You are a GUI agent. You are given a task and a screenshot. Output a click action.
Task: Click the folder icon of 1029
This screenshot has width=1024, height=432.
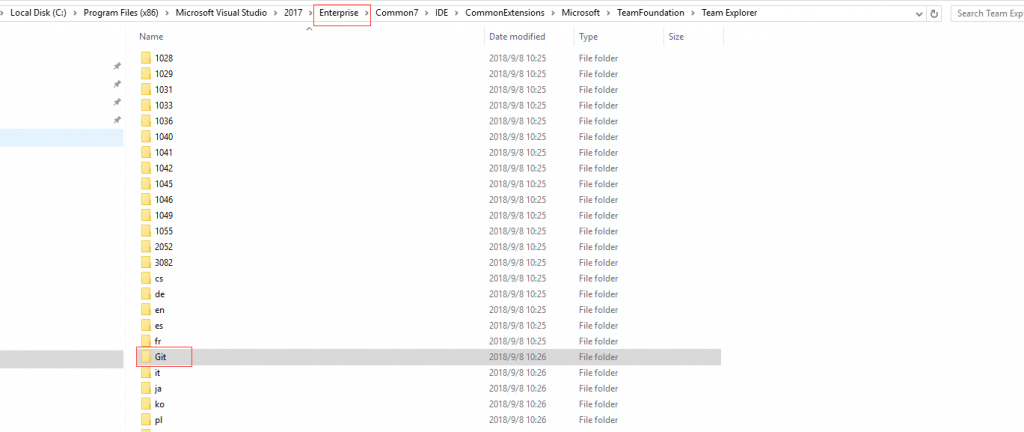click(x=146, y=74)
